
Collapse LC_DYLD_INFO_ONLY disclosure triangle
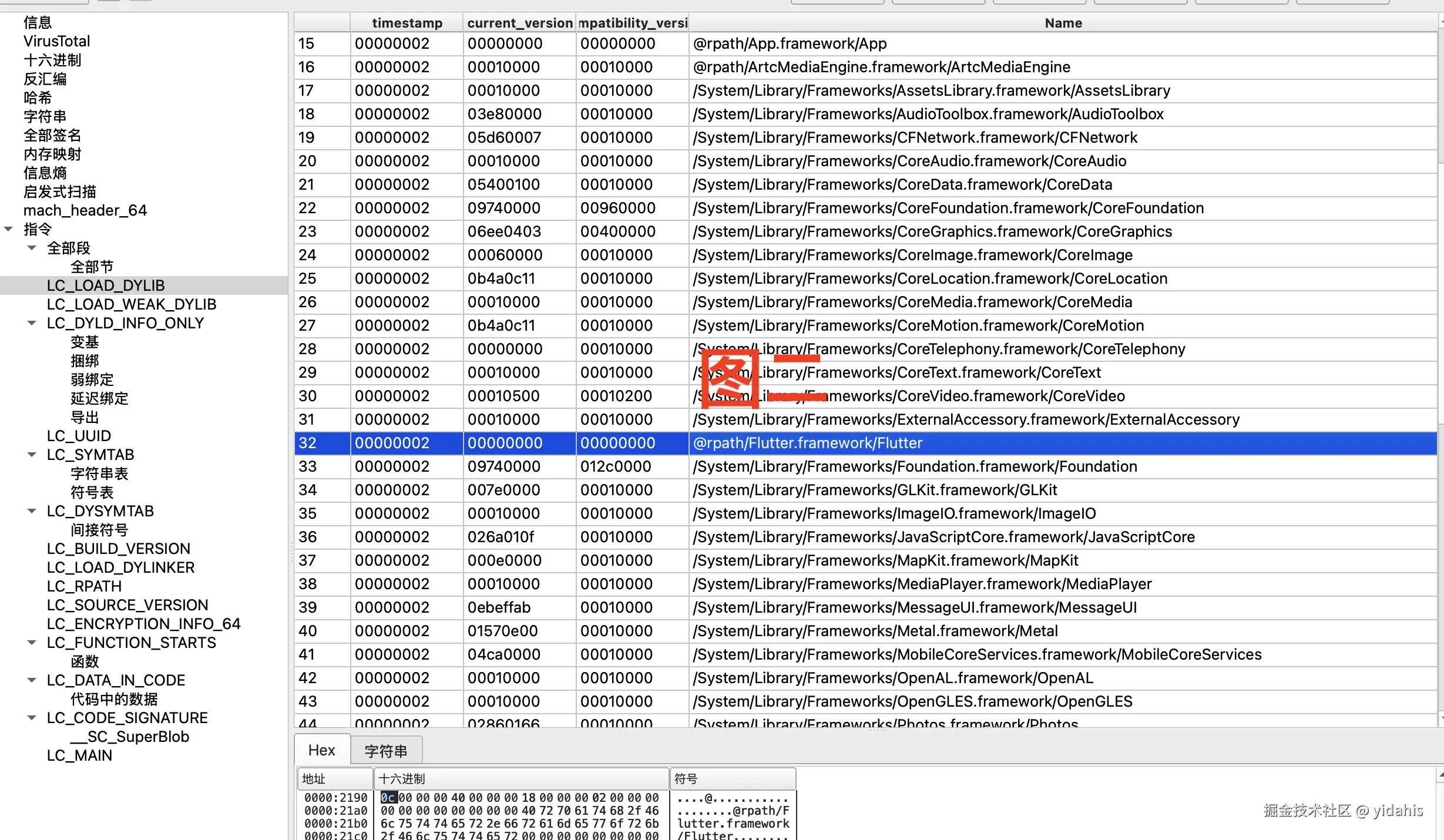click(x=32, y=323)
